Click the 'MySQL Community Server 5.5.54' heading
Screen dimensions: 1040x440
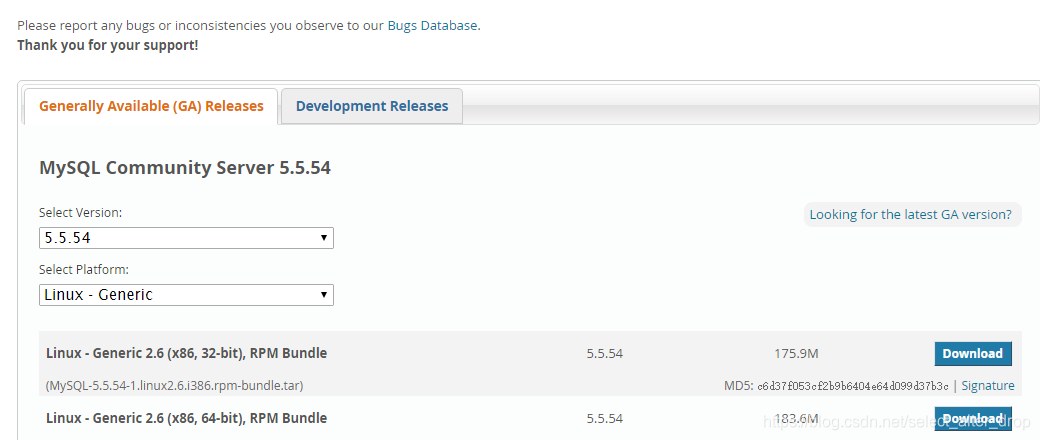coord(185,168)
